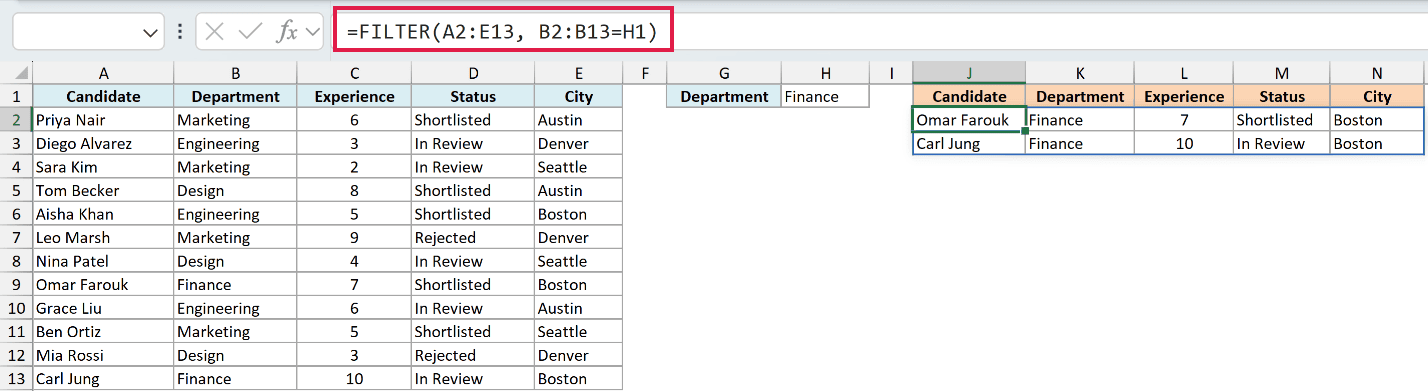Select cell with Mia Rossi
Image resolution: width=1428 pixels, height=391 pixels.
[x=103, y=355]
